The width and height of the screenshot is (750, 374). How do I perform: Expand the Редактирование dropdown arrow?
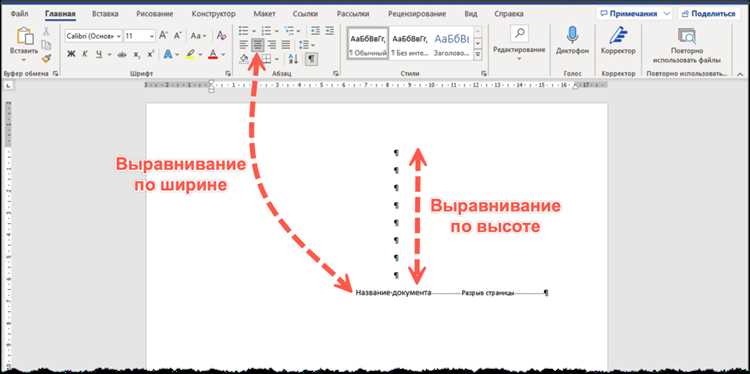click(x=519, y=59)
